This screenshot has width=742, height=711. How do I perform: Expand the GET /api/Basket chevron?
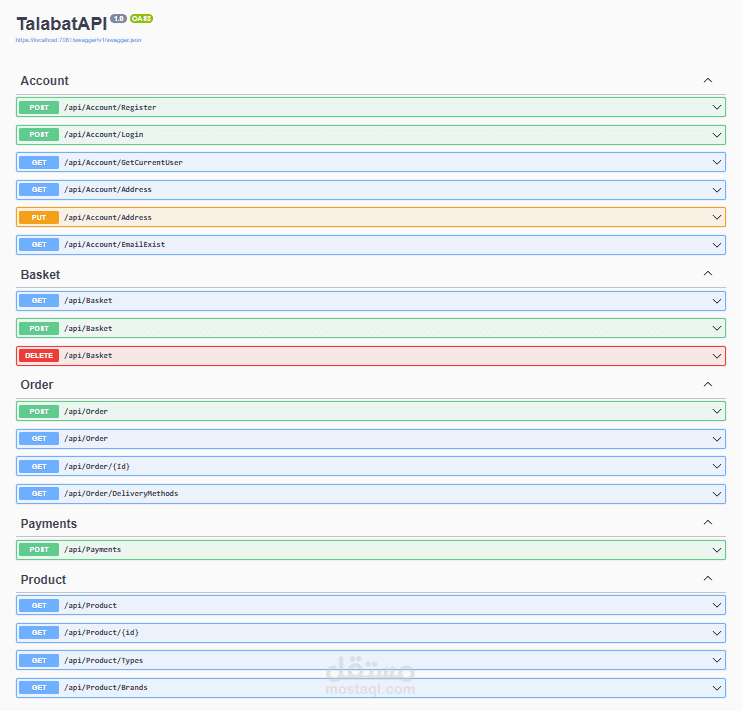[x=717, y=301]
